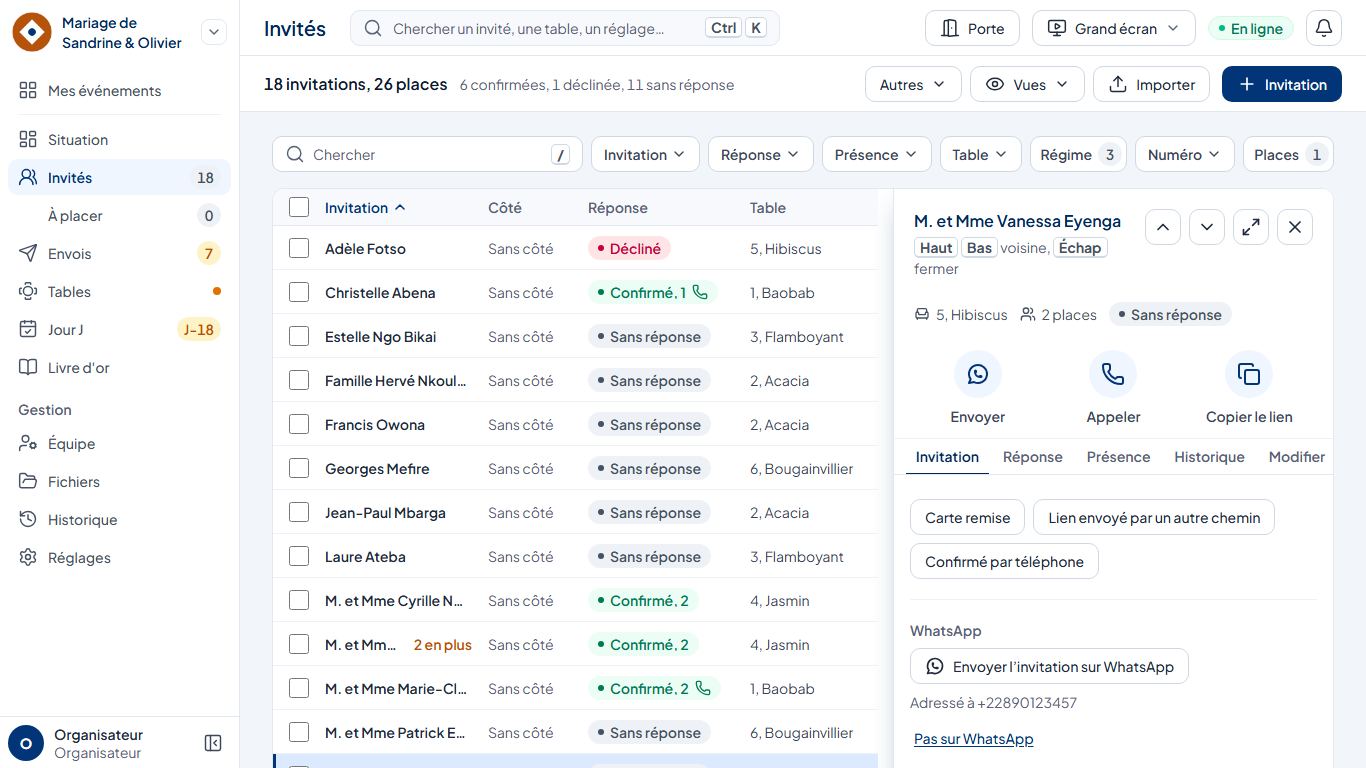Open the Vues dropdown
1366x768 pixels.
tap(1027, 85)
